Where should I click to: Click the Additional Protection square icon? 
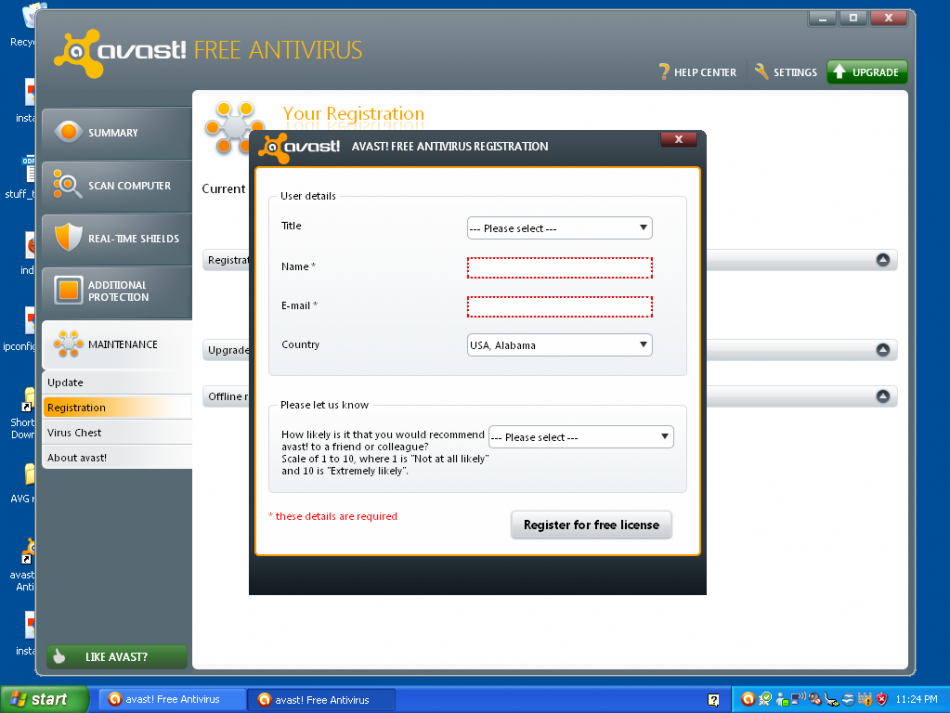coord(68,290)
